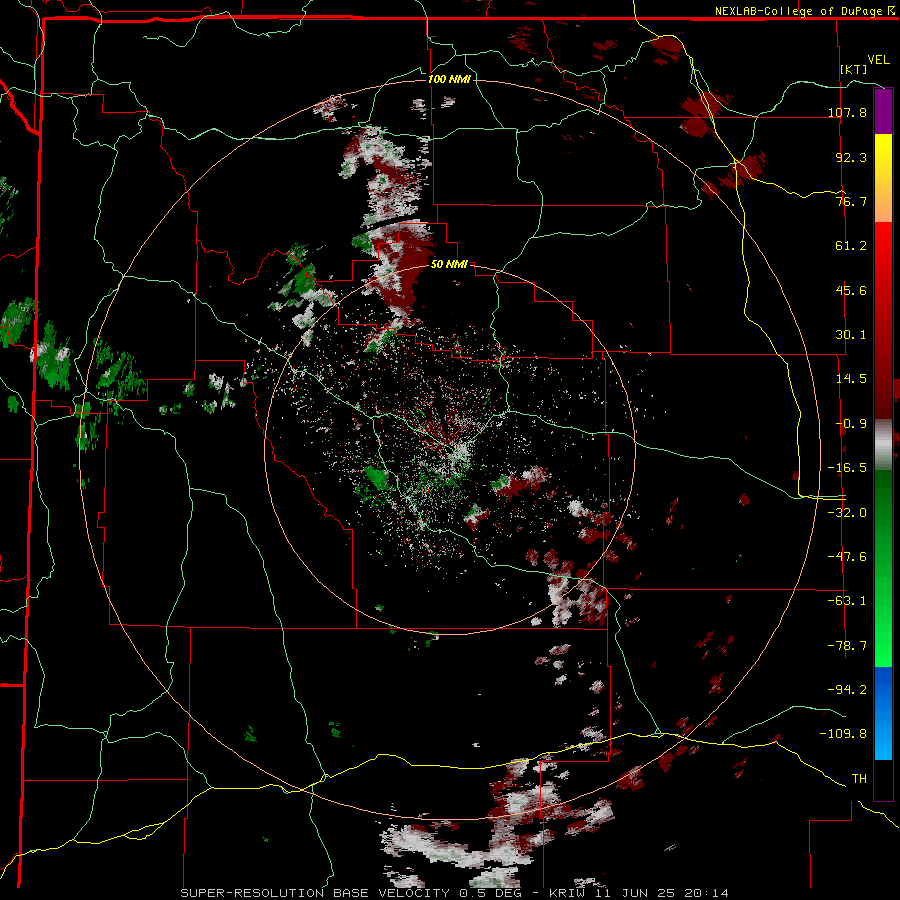The width and height of the screenshot is (900, 900).
Task: Select the 14.5 velocity scale value
Action: (x=851, y=379)
